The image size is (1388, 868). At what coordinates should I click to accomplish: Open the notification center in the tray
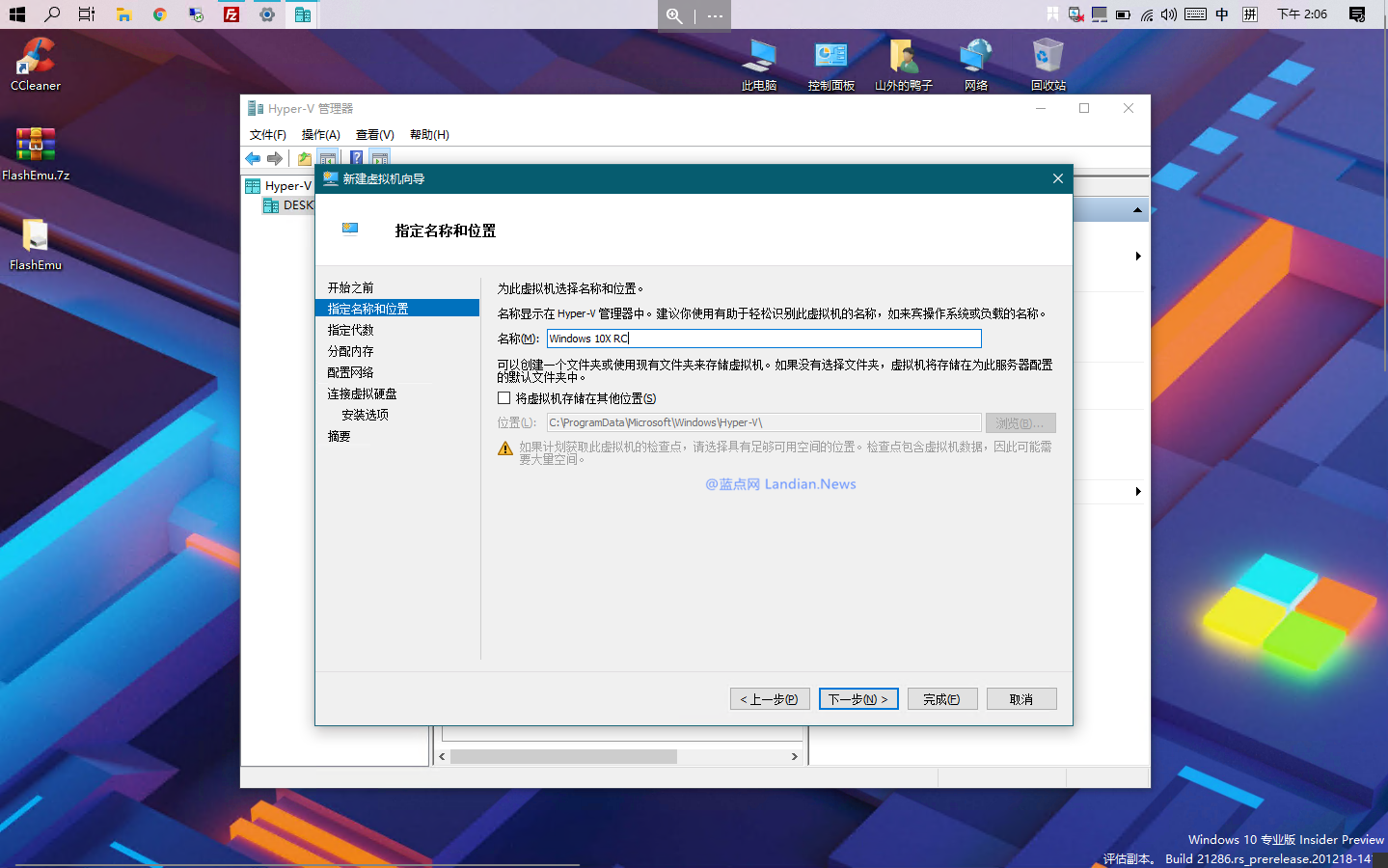click(x=1357, y=14)
